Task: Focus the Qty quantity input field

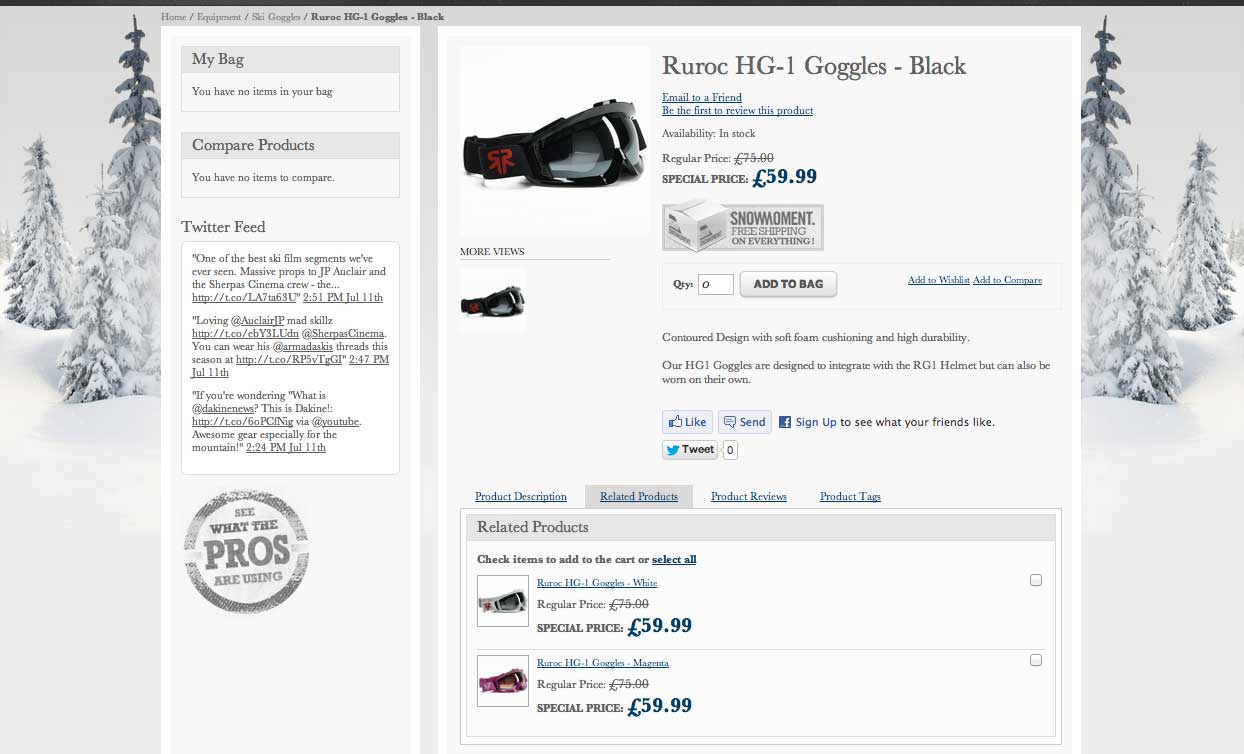Action: point(715,285)
